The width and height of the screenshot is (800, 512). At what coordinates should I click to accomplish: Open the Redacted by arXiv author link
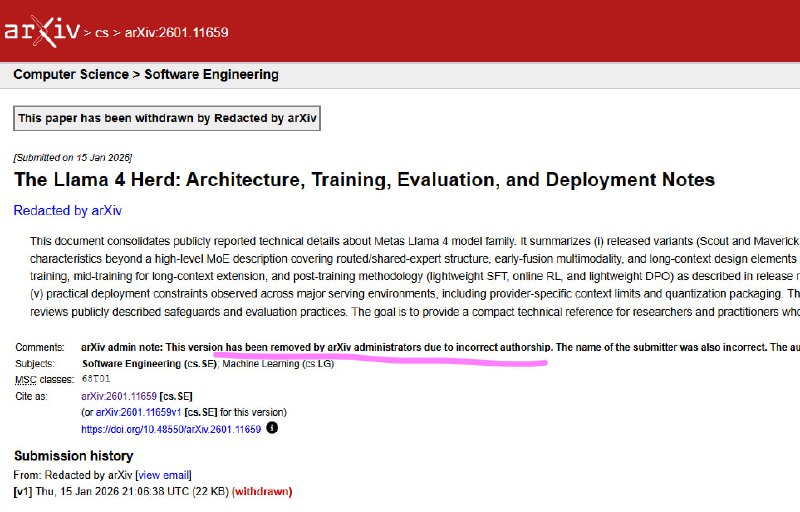[67, 211]
